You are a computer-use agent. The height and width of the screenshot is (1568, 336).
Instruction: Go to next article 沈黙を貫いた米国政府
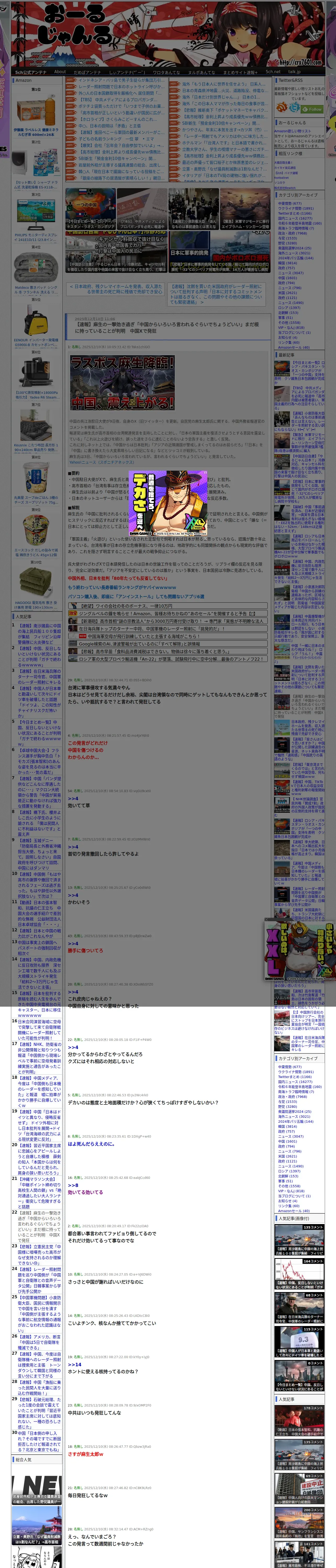pyautogui.click(x=216, y=294)
